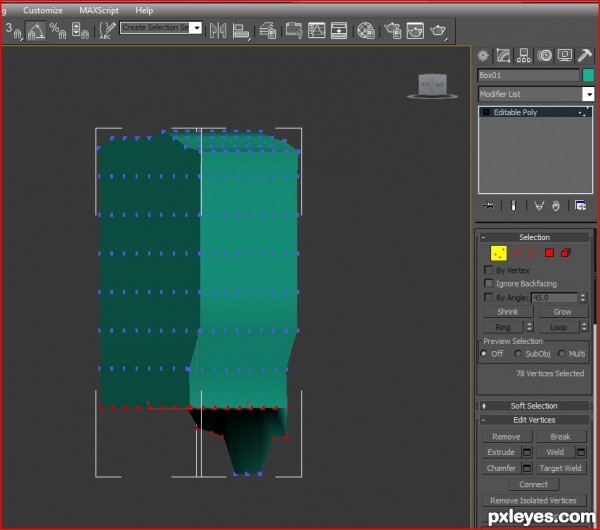This screenshot has width=600, height=530.
Task: Open Extrude settings dialog box
Action: [527, 452]
